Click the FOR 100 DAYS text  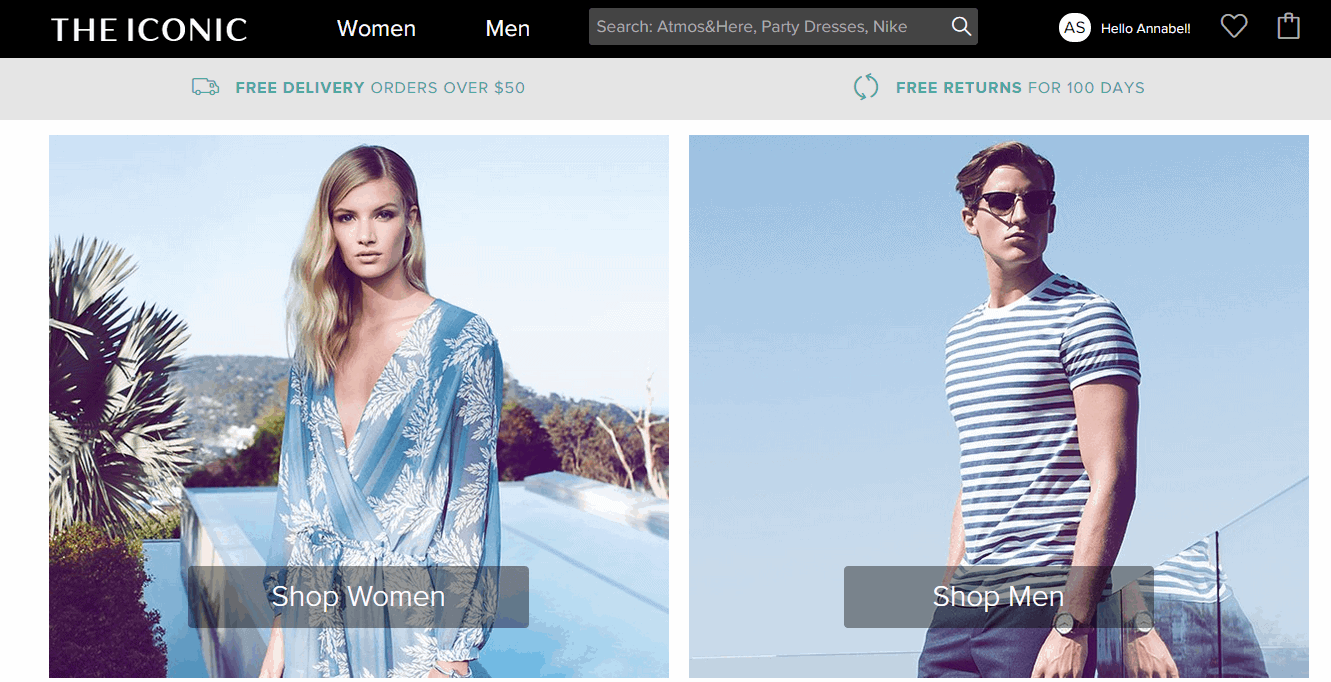(1086, 88)
